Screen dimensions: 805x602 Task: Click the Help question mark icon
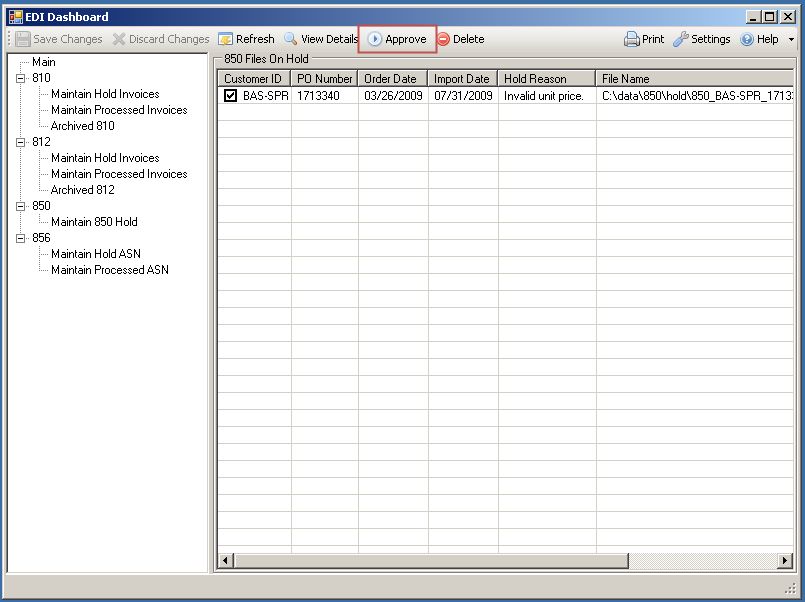point(746,39)
